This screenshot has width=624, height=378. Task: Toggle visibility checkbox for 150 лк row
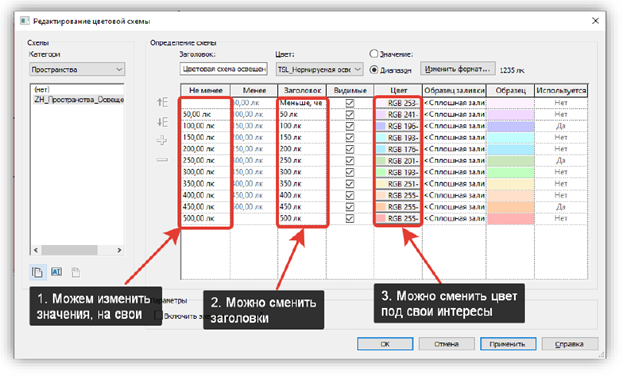click(350, 138)
